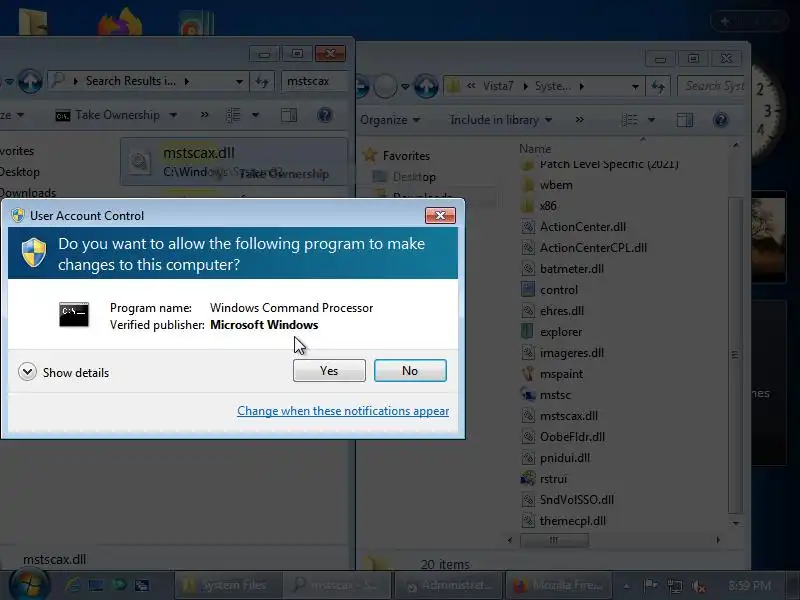This screenshot has height=600, width=800.
Task: Select mspaint file icon
Action: [528, 373]
